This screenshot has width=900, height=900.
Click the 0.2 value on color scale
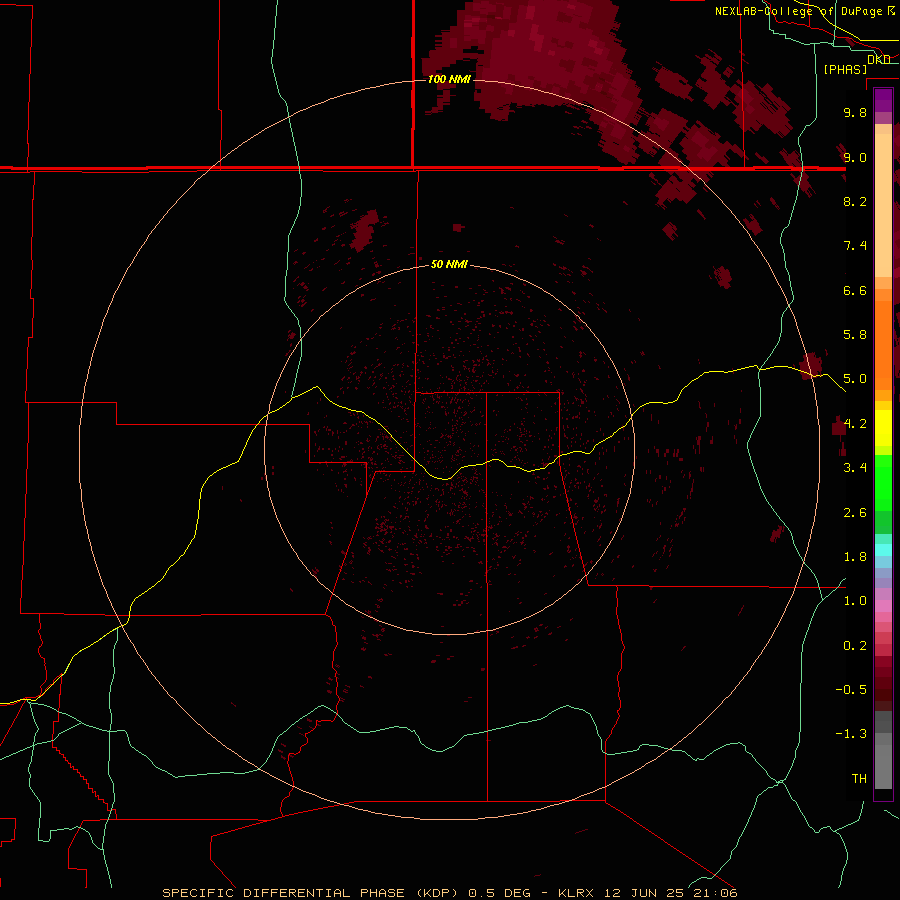click(x=855, y=646)
